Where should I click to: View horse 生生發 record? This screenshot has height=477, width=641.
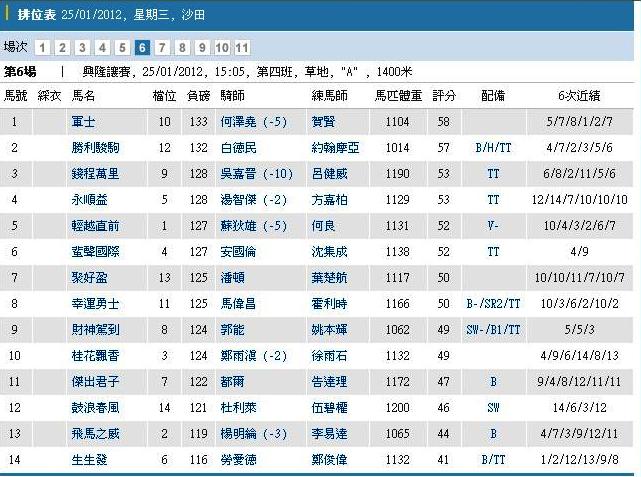(89, 459)
